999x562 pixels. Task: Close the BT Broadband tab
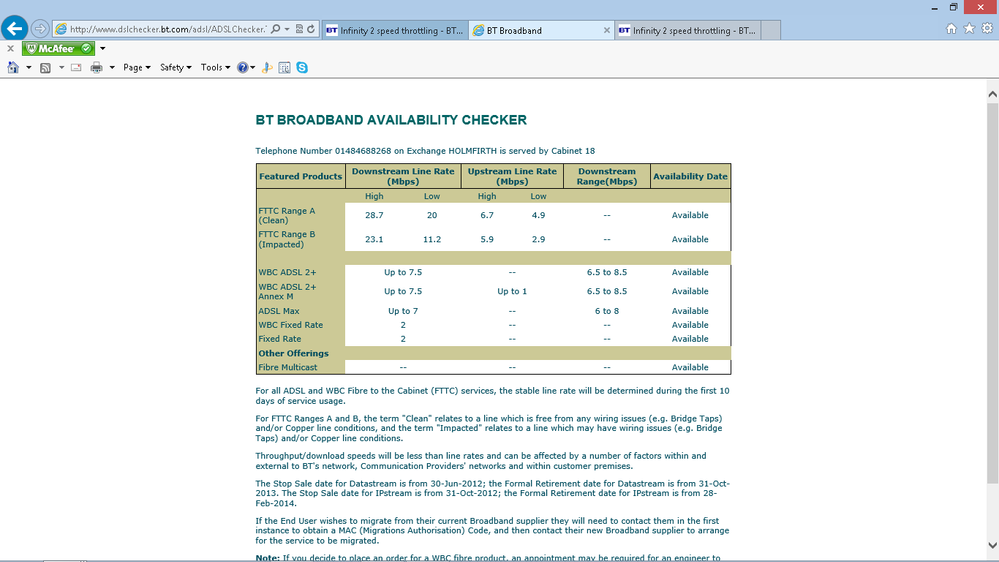[x=607, y=30]
